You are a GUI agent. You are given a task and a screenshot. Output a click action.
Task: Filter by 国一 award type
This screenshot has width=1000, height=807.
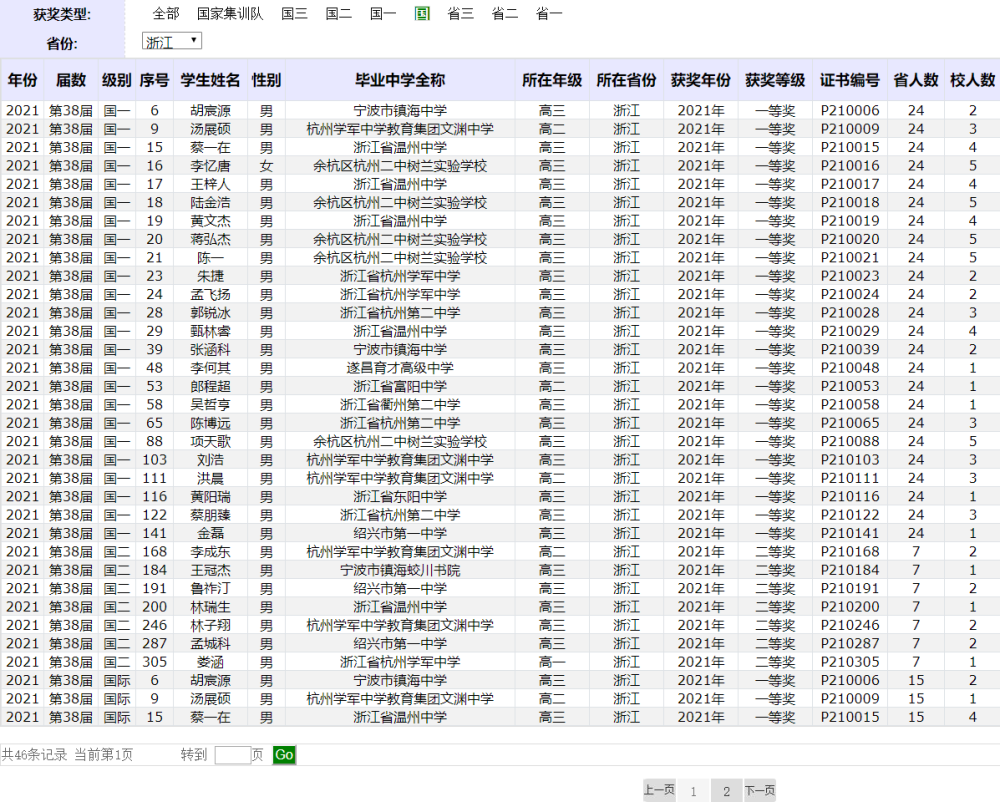tap(383, 13)
